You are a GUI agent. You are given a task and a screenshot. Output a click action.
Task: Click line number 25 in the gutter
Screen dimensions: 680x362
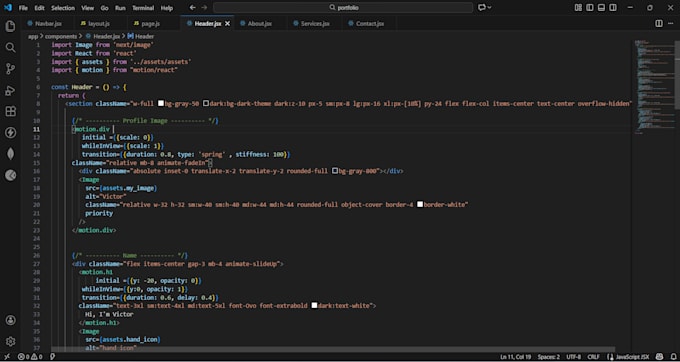pyautogui.click(x=37, y=247)
